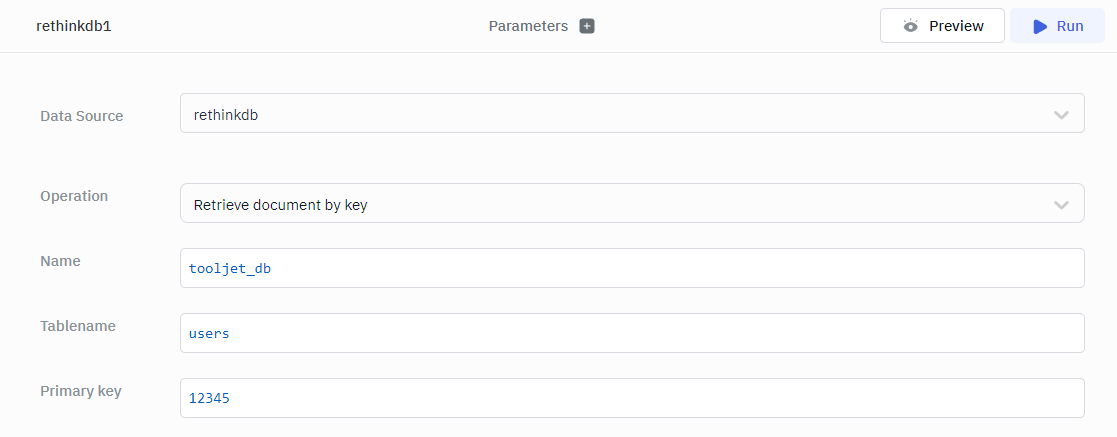1117x437 pixels.
Task: Run the rethinkdb1 query
Action: coord(1057,26)
